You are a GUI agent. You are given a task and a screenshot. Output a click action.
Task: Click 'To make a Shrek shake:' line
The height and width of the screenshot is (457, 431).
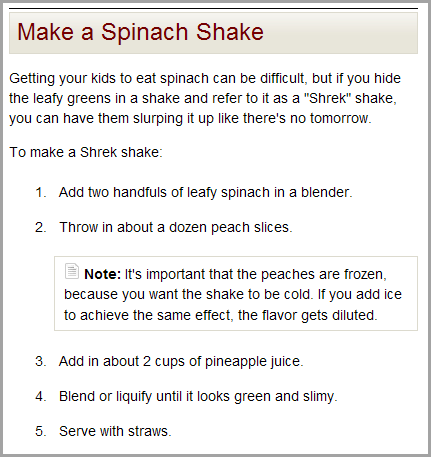pos(86,152)
